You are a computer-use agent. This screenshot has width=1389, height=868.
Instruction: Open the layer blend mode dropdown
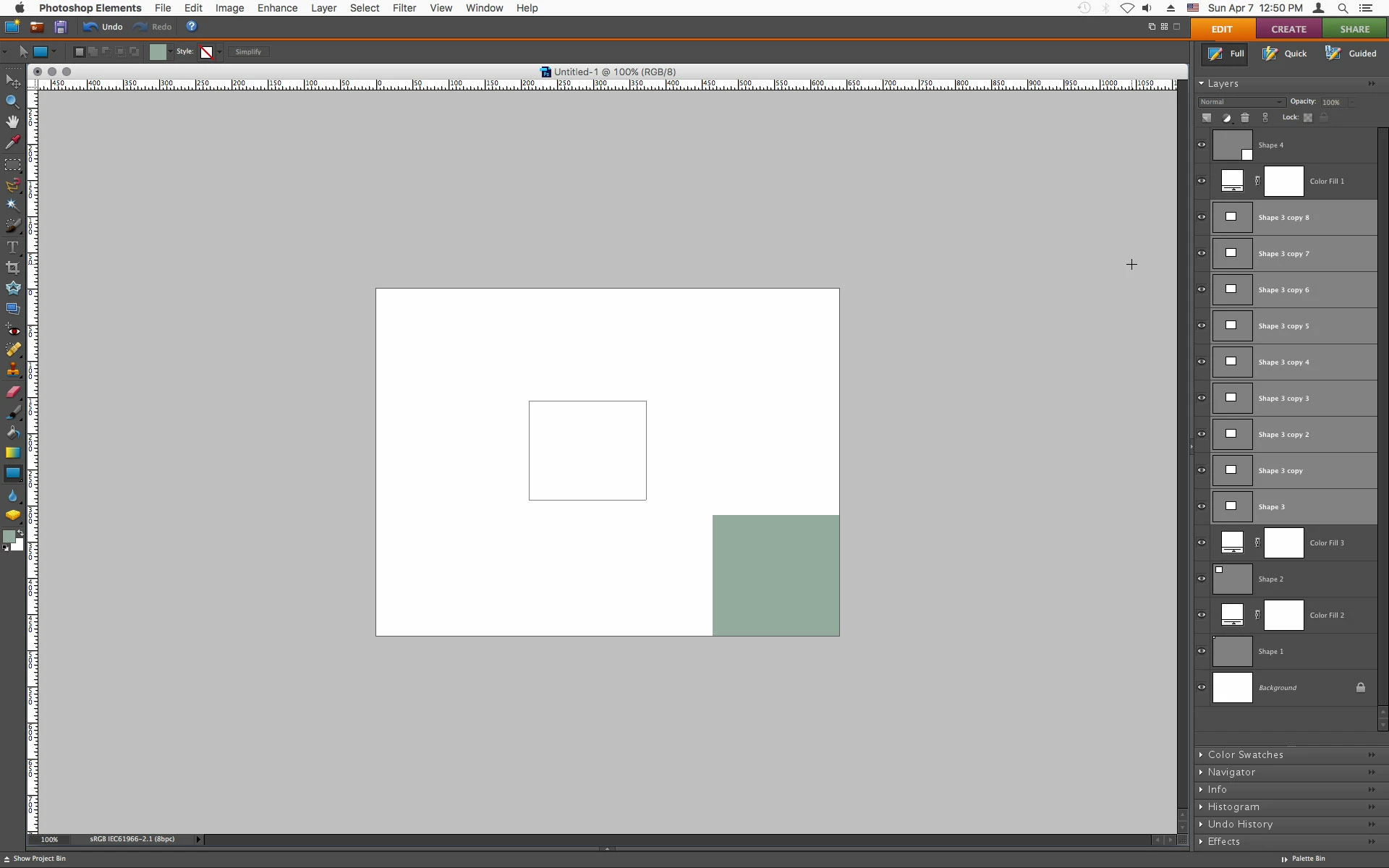(x=1241, y=102)
